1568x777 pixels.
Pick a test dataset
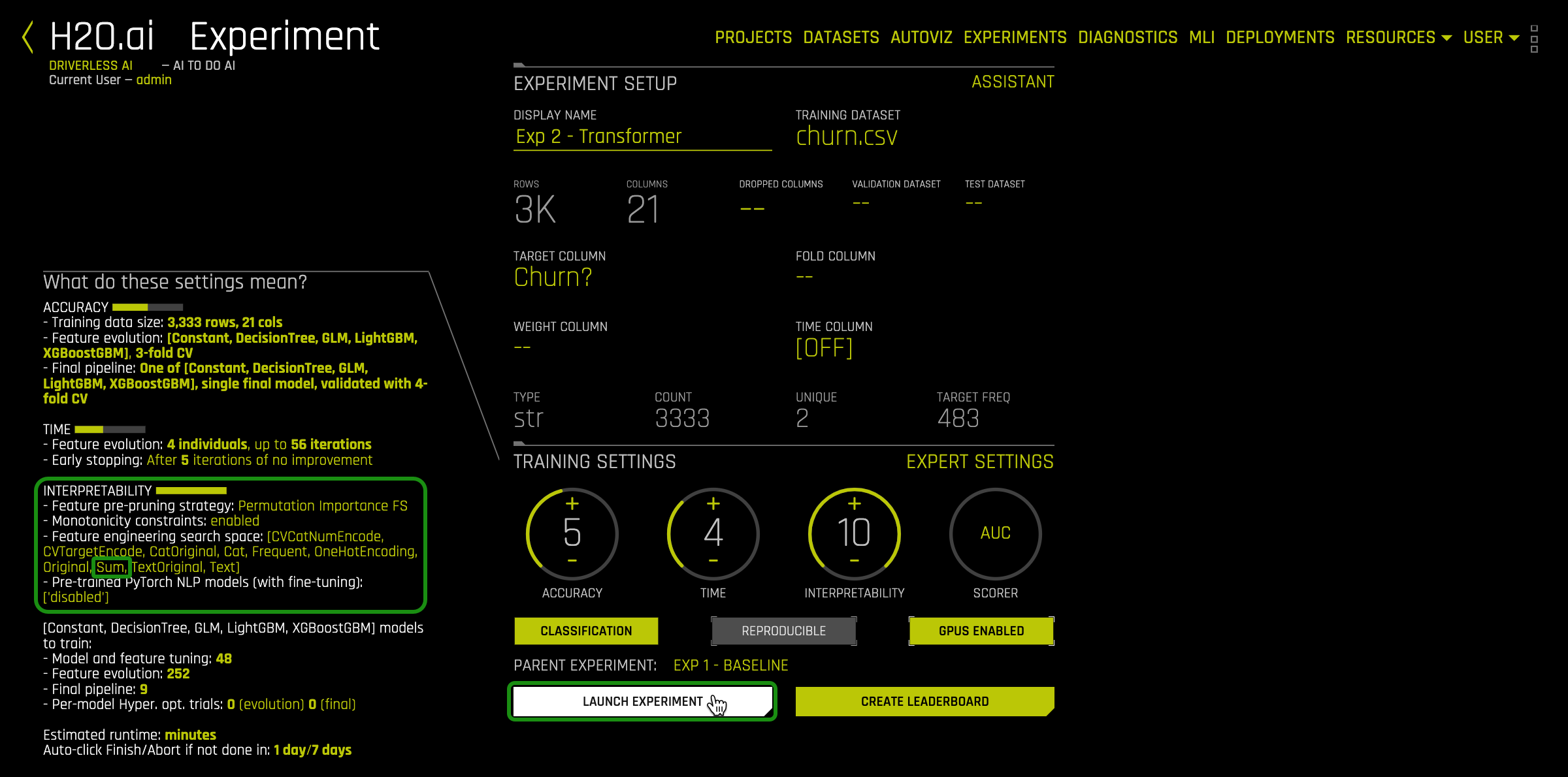click(973, 203)
